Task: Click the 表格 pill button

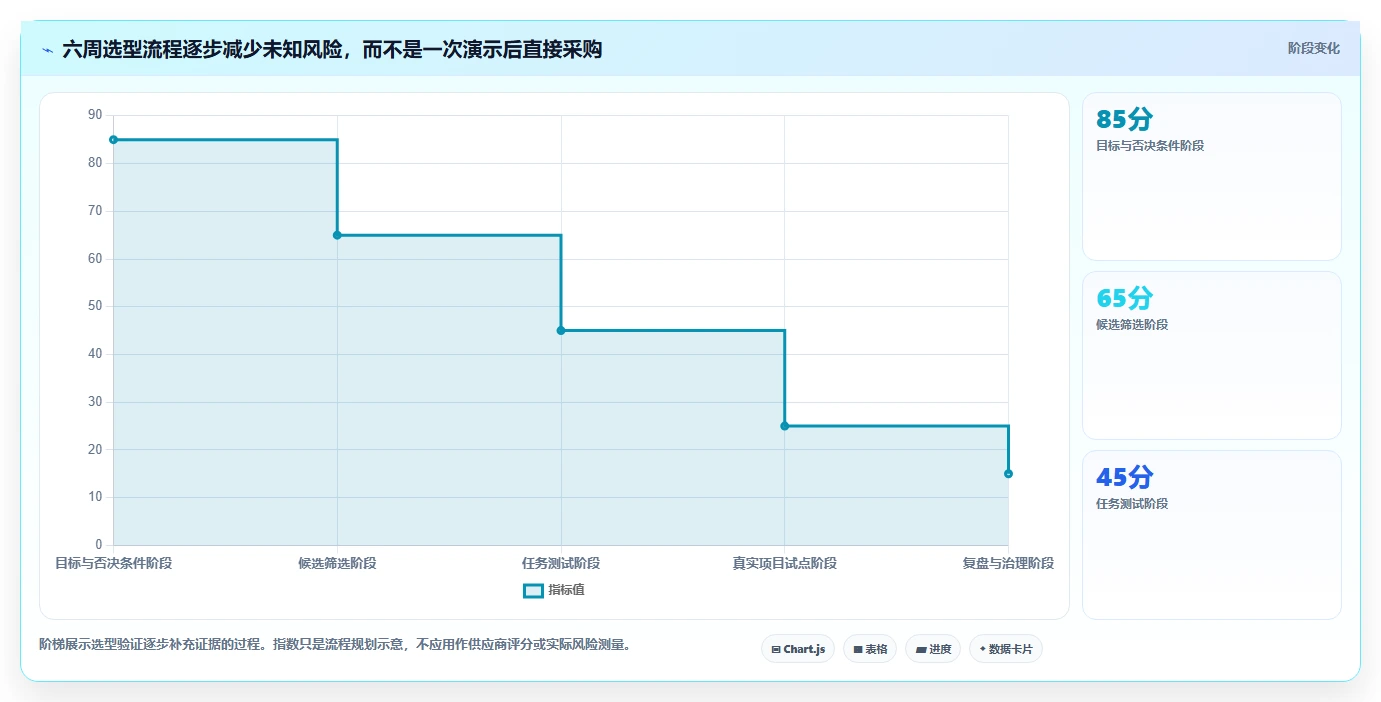Action: 870,649
